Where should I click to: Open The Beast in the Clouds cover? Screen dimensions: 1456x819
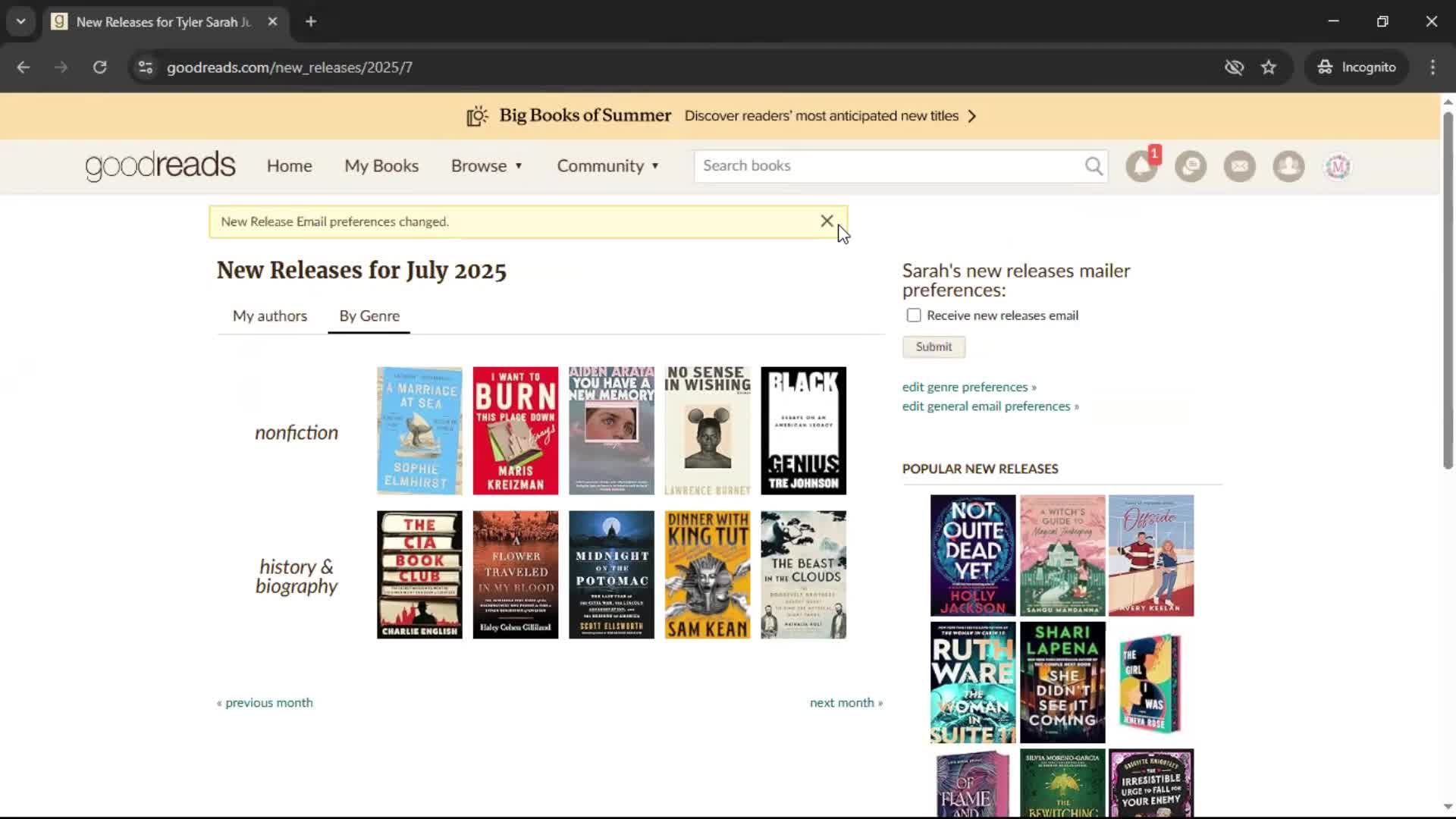click(x=803, y=575)
